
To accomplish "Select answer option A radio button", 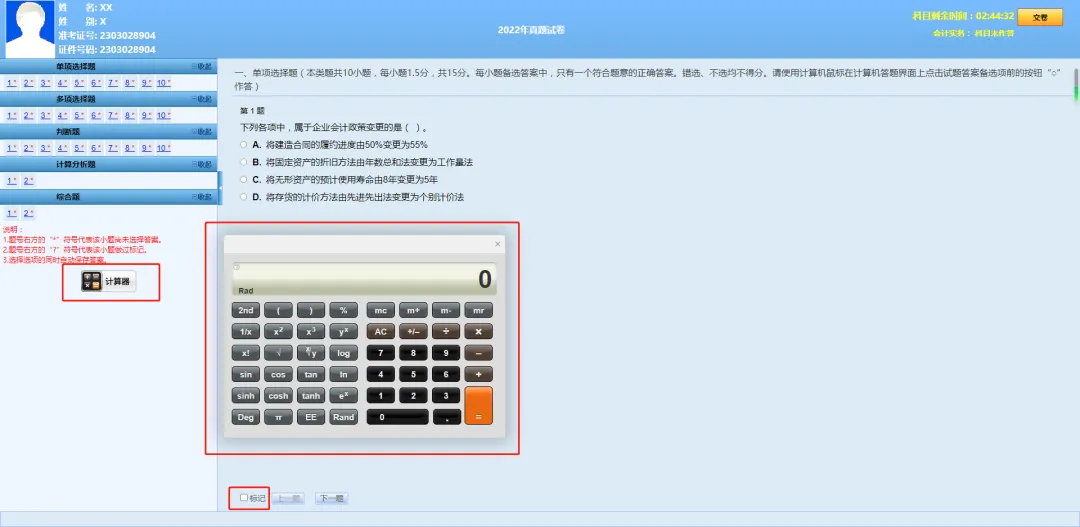I will click(243, 145).
